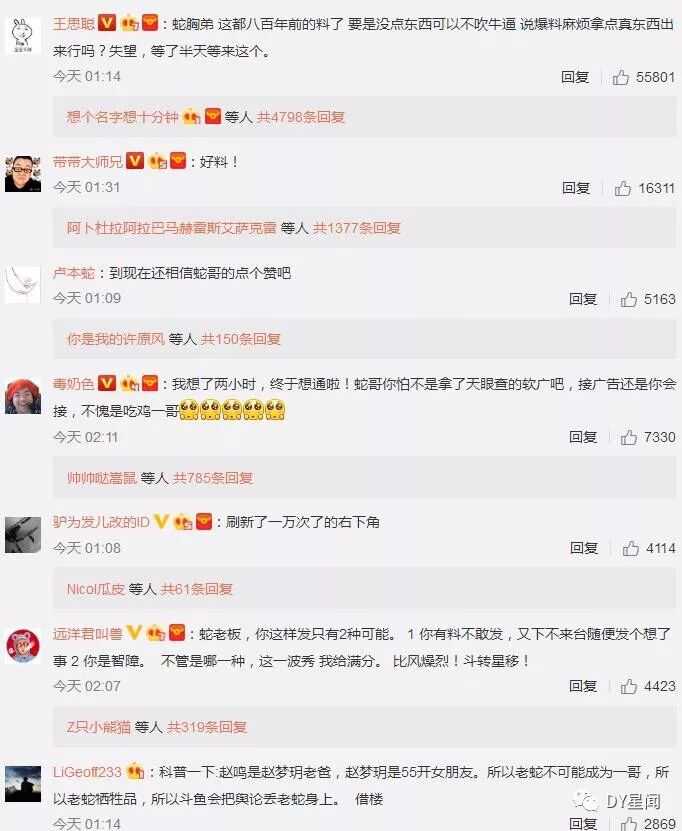Click thumbs-up icon beside 16311 likes
The width and height of the screenshot is (682, 831).
[623, 189]
